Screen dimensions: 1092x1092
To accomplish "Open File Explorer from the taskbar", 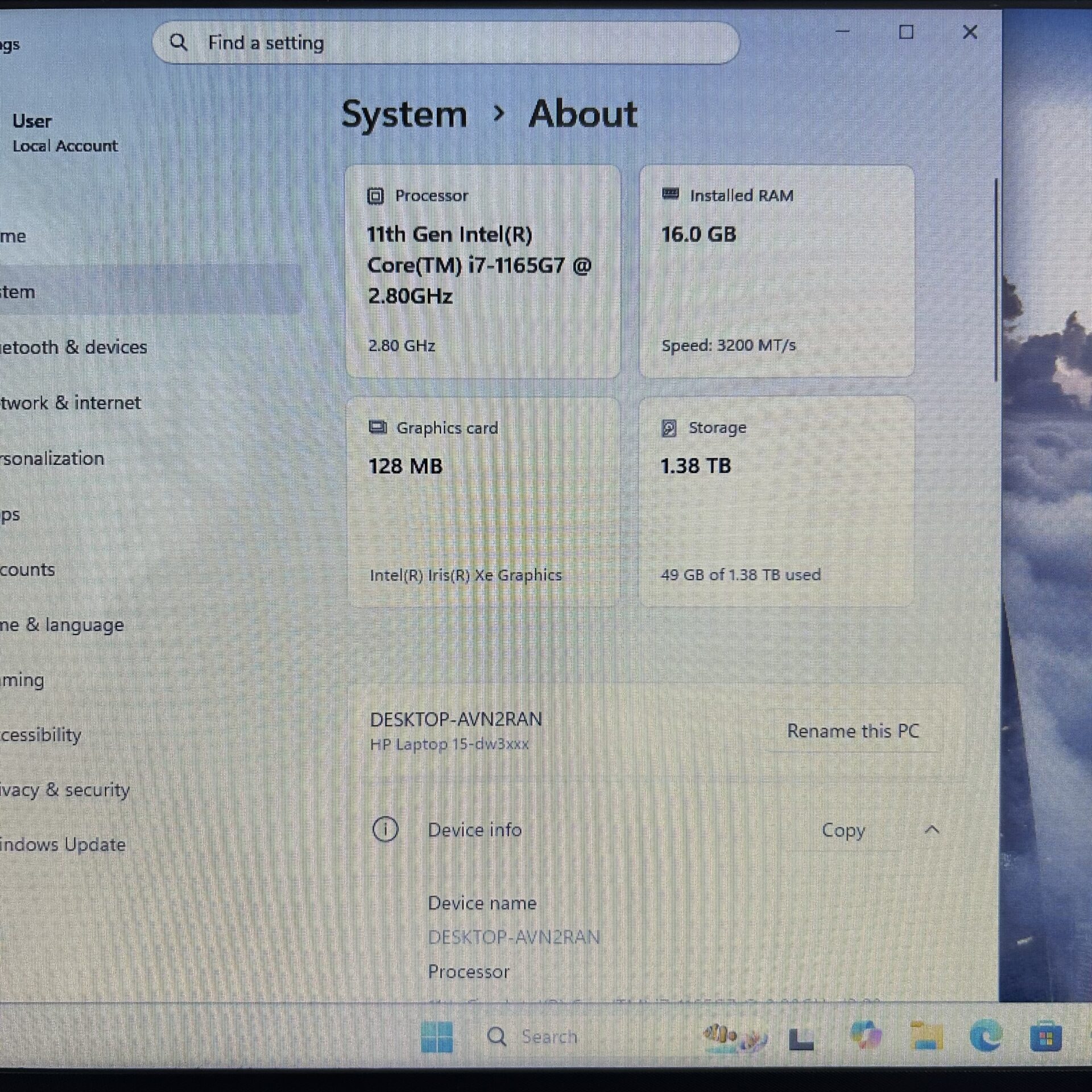I will pos(926,1036).
